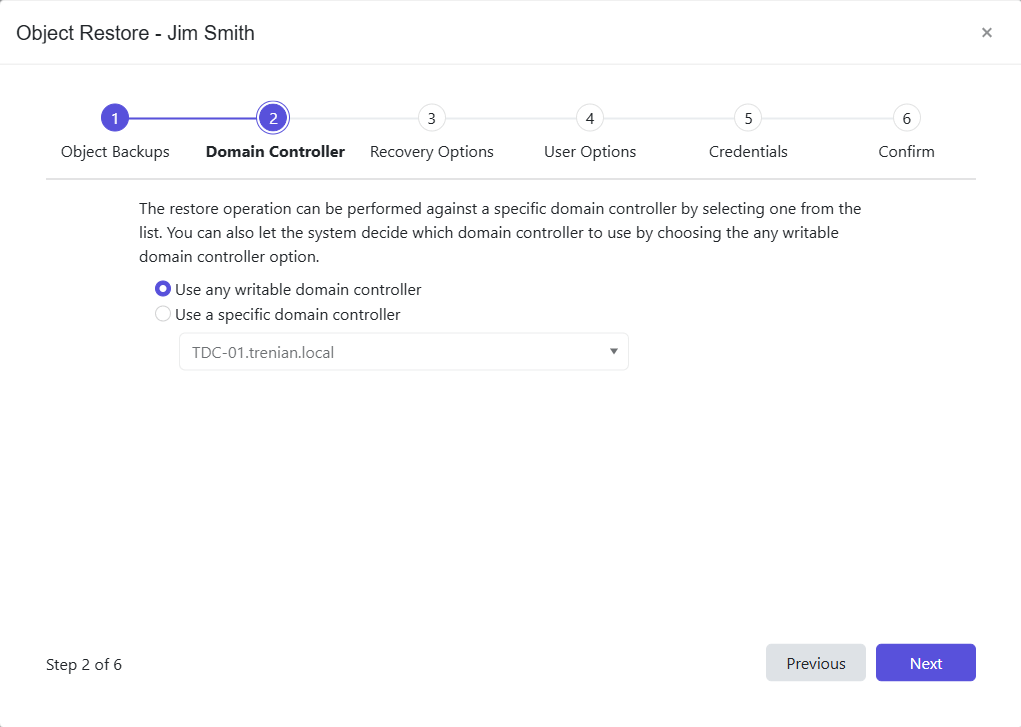Click the dropdown arrow next to TDC-01.trenian.local
This screenshot has height=727, width=1021.
tap(614, 351)
